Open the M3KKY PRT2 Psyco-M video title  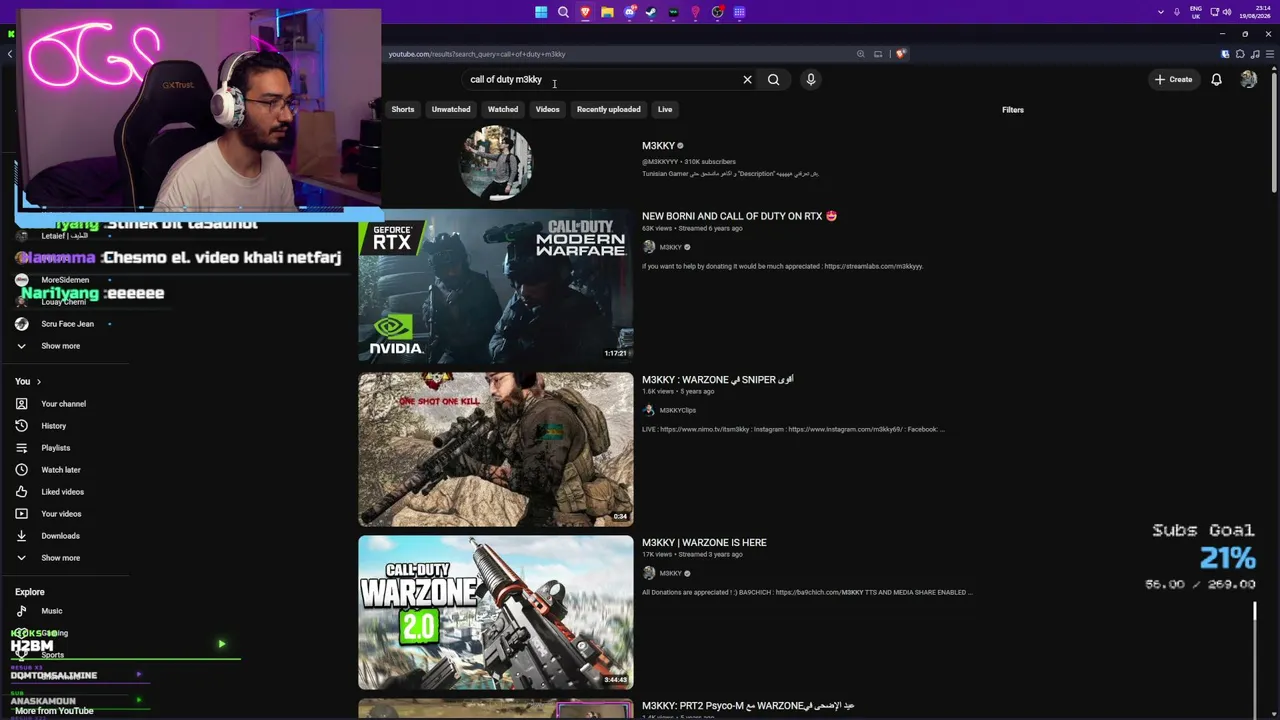748,706
